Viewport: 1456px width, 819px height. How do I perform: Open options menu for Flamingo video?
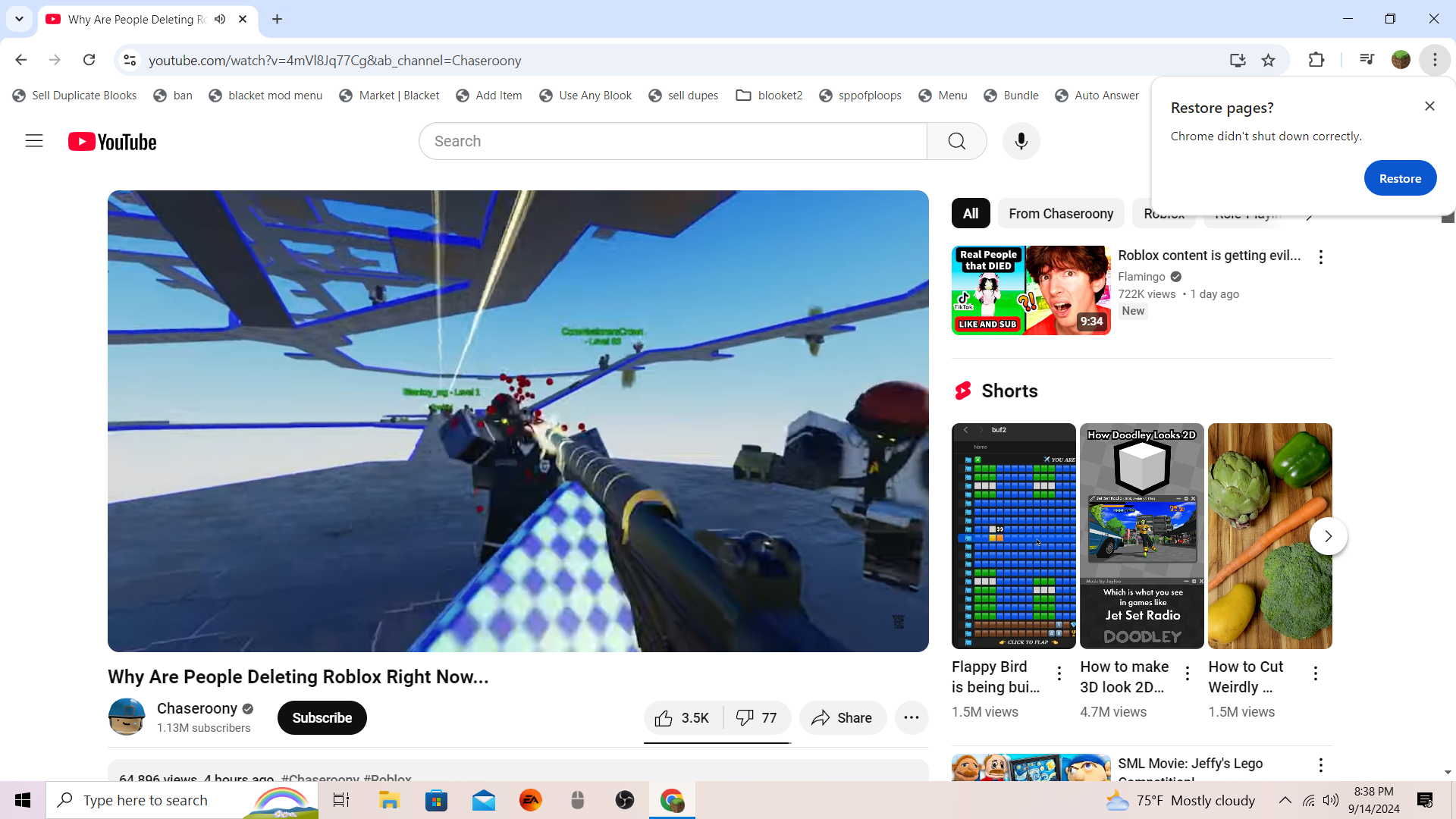pyautogui.click(x=1320, y=257)
